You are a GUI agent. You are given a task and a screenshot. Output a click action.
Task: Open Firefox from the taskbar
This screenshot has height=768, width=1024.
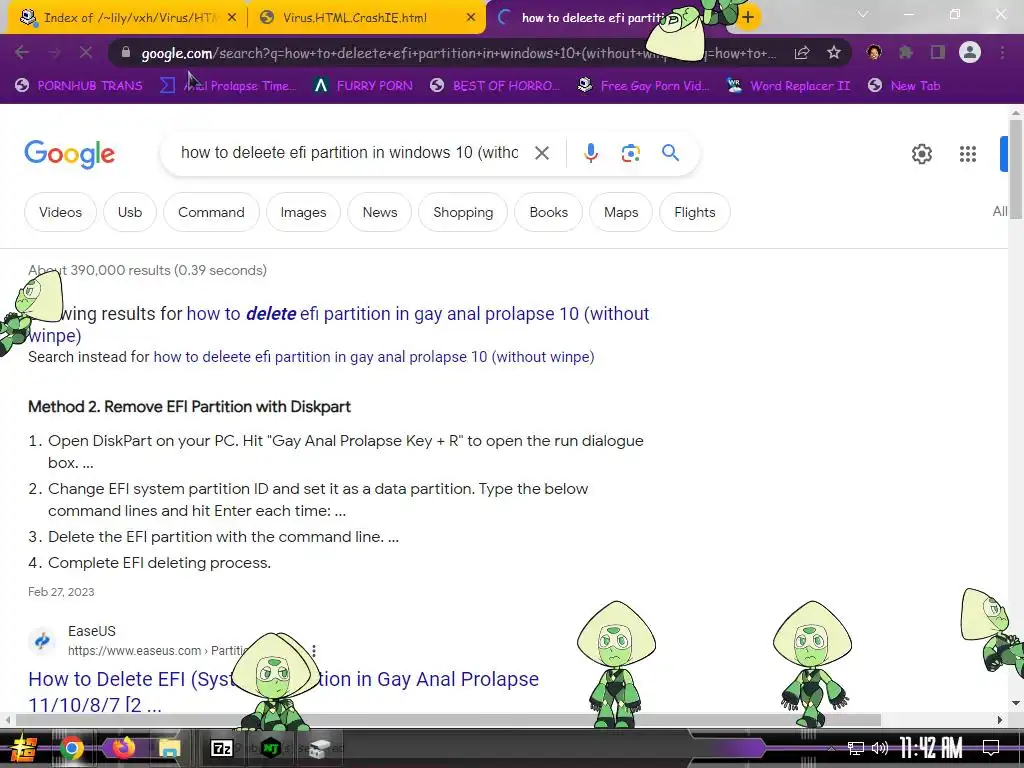123,747
